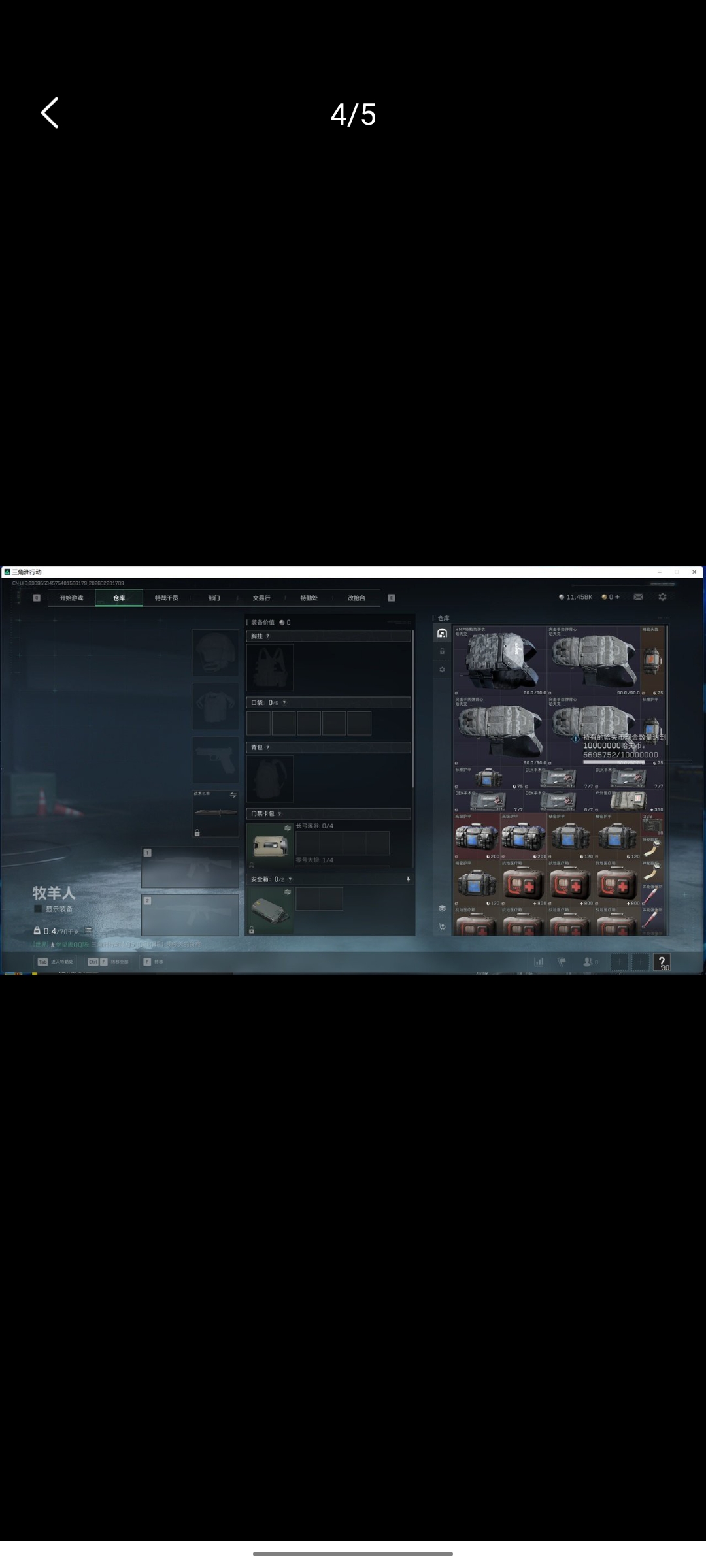The height and width of the screenshot is (1568, 706).
Task: Switch to the 改枪台 tab
Action: pos(356,598)
